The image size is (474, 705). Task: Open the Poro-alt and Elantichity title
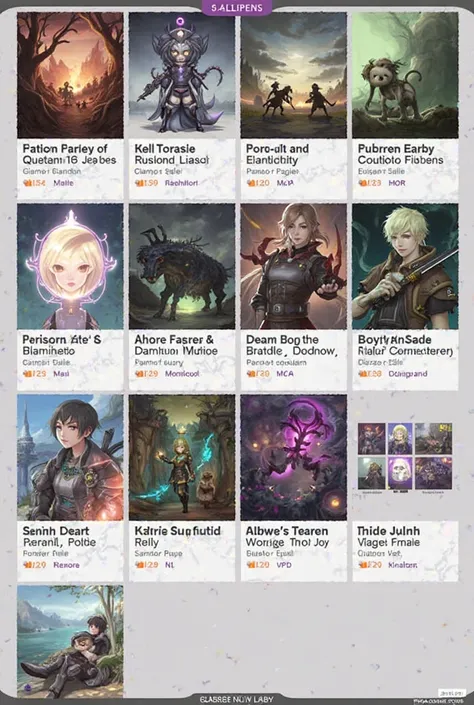coord(277,154)
